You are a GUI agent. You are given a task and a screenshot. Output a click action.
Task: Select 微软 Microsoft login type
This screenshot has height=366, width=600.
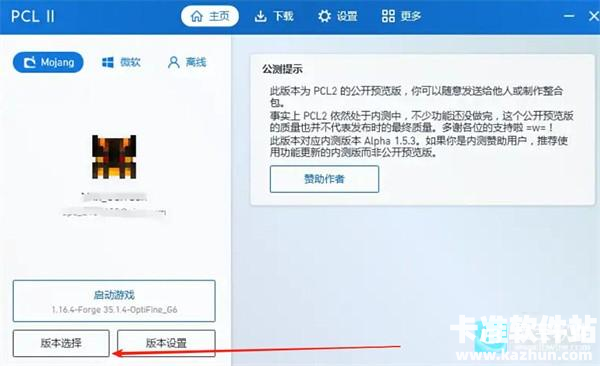pos(121,62)
